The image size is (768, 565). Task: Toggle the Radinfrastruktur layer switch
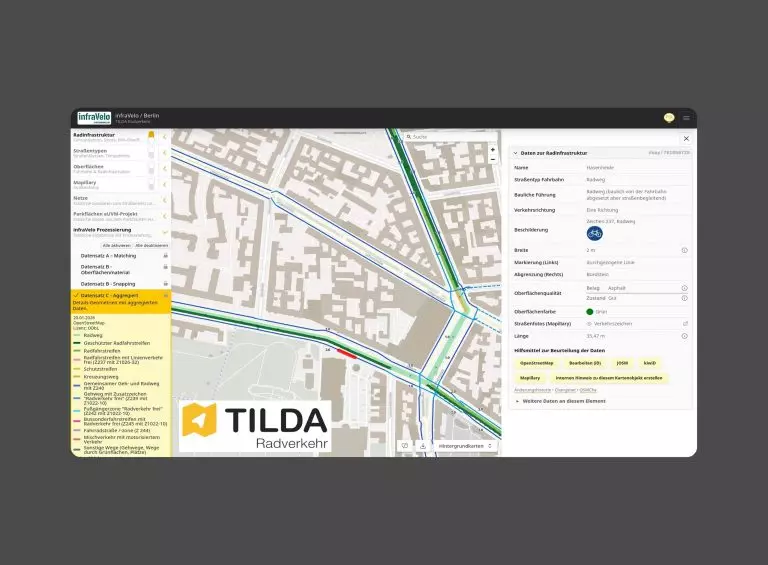pyautogui.click(x=151, y=135)
